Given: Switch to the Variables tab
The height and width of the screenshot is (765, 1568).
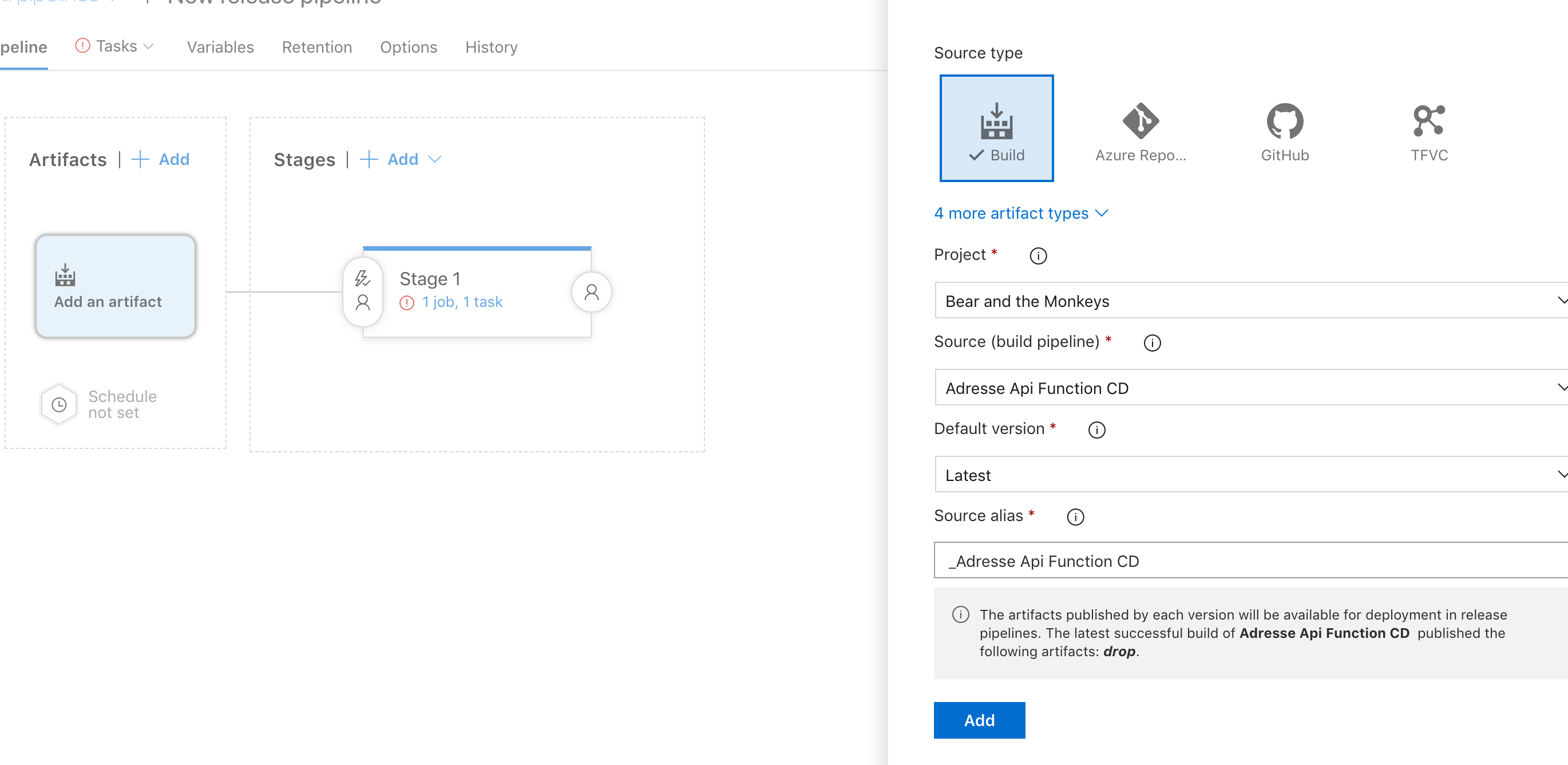Looking at the screenshot, I should pos(220,47).
